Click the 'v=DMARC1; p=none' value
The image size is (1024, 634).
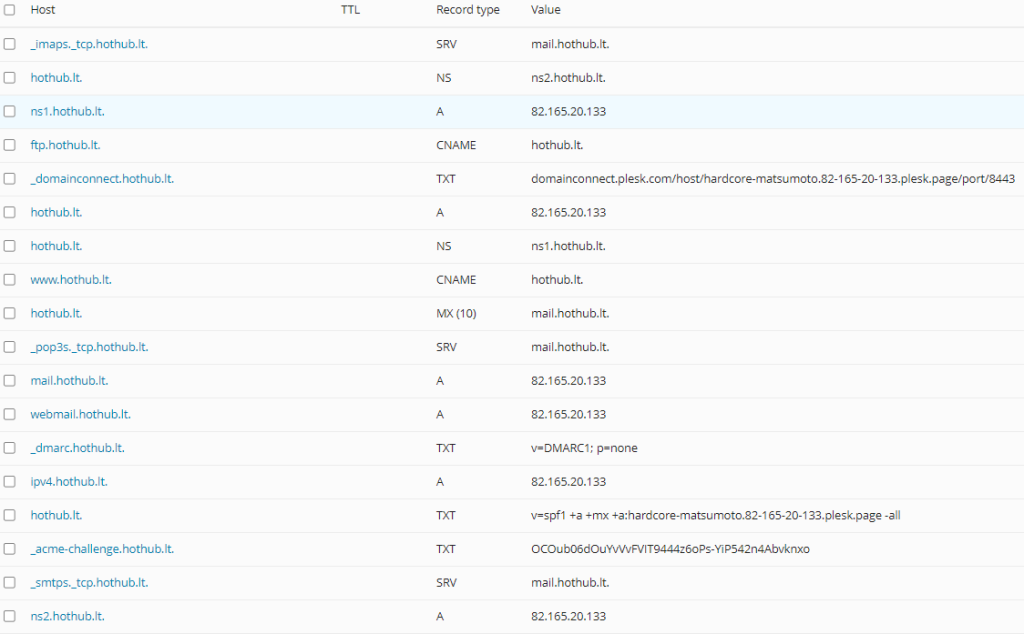pos(584,448)
